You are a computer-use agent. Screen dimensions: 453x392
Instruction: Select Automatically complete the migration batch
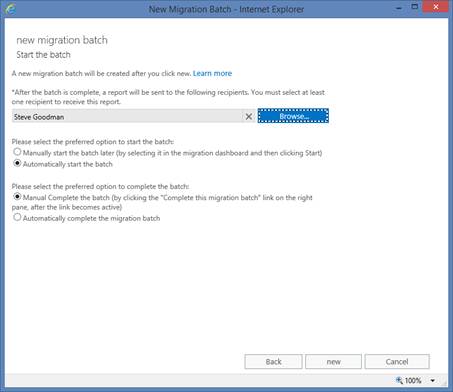[17, 217]
